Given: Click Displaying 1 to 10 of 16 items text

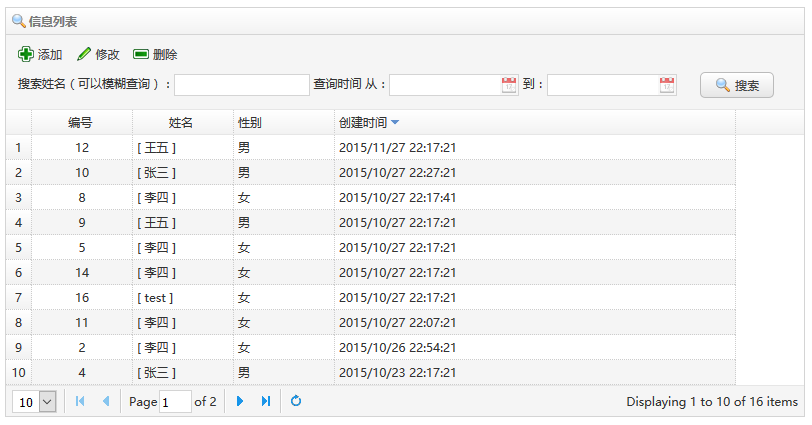Looking at the screenshot, I should click(x=712, y=402).
